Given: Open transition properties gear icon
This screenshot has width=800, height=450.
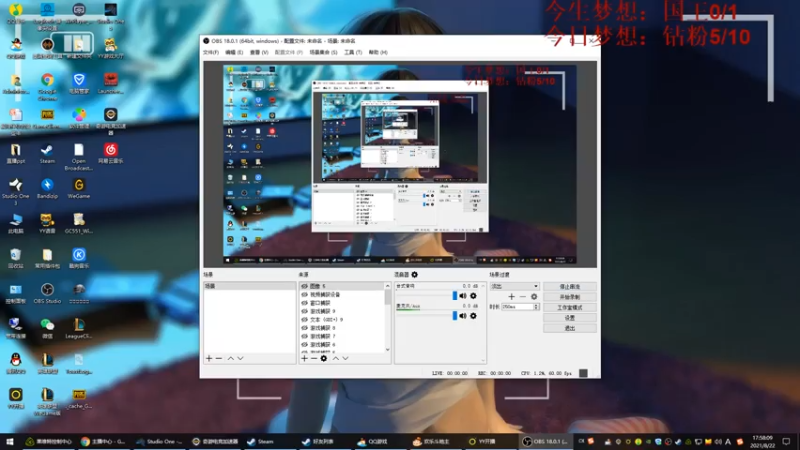Looking at the screenshot, I should tap(534, 296).
